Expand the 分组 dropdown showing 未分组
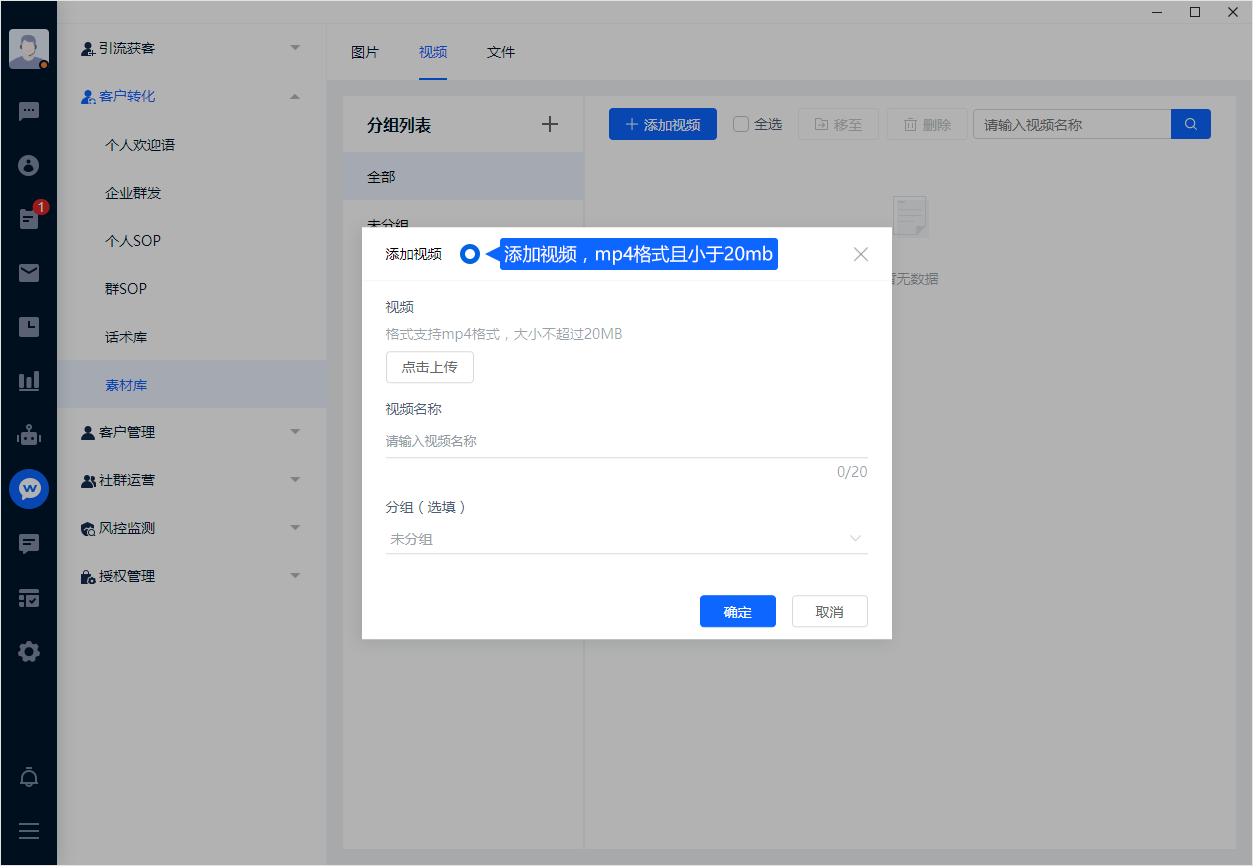The height and width of the screenshot is (866, 1253). click(x=626, y=539)
